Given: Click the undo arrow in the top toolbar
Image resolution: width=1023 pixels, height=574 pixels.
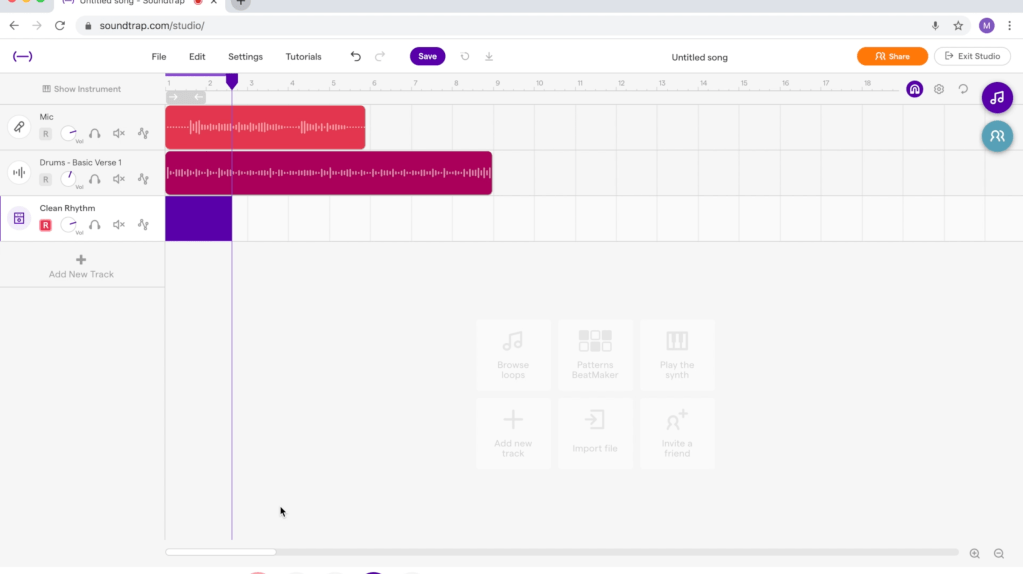Looking at the screenshot, I should point(355,57).
